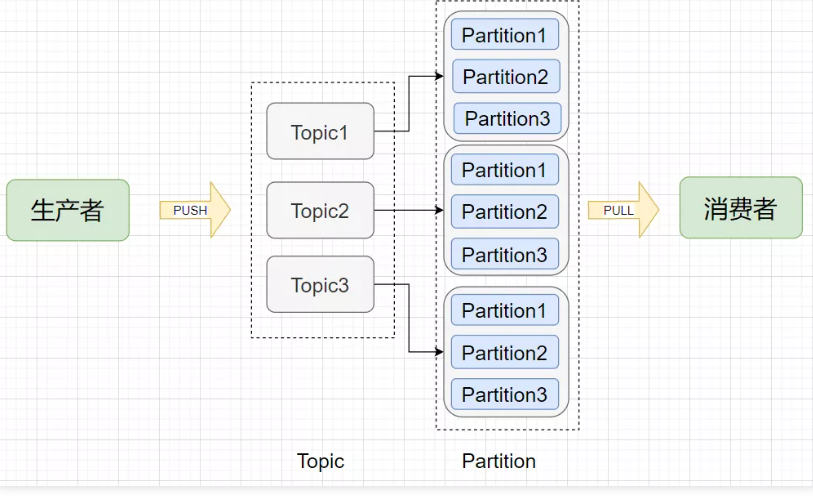The height and width of the screenshot is (496, 813).
Task: Pick the Topic3 node
Action: pos(320,285)
